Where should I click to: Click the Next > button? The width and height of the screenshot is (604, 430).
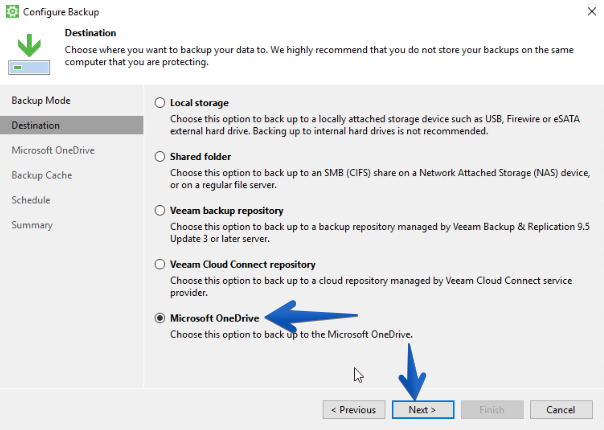423,410
